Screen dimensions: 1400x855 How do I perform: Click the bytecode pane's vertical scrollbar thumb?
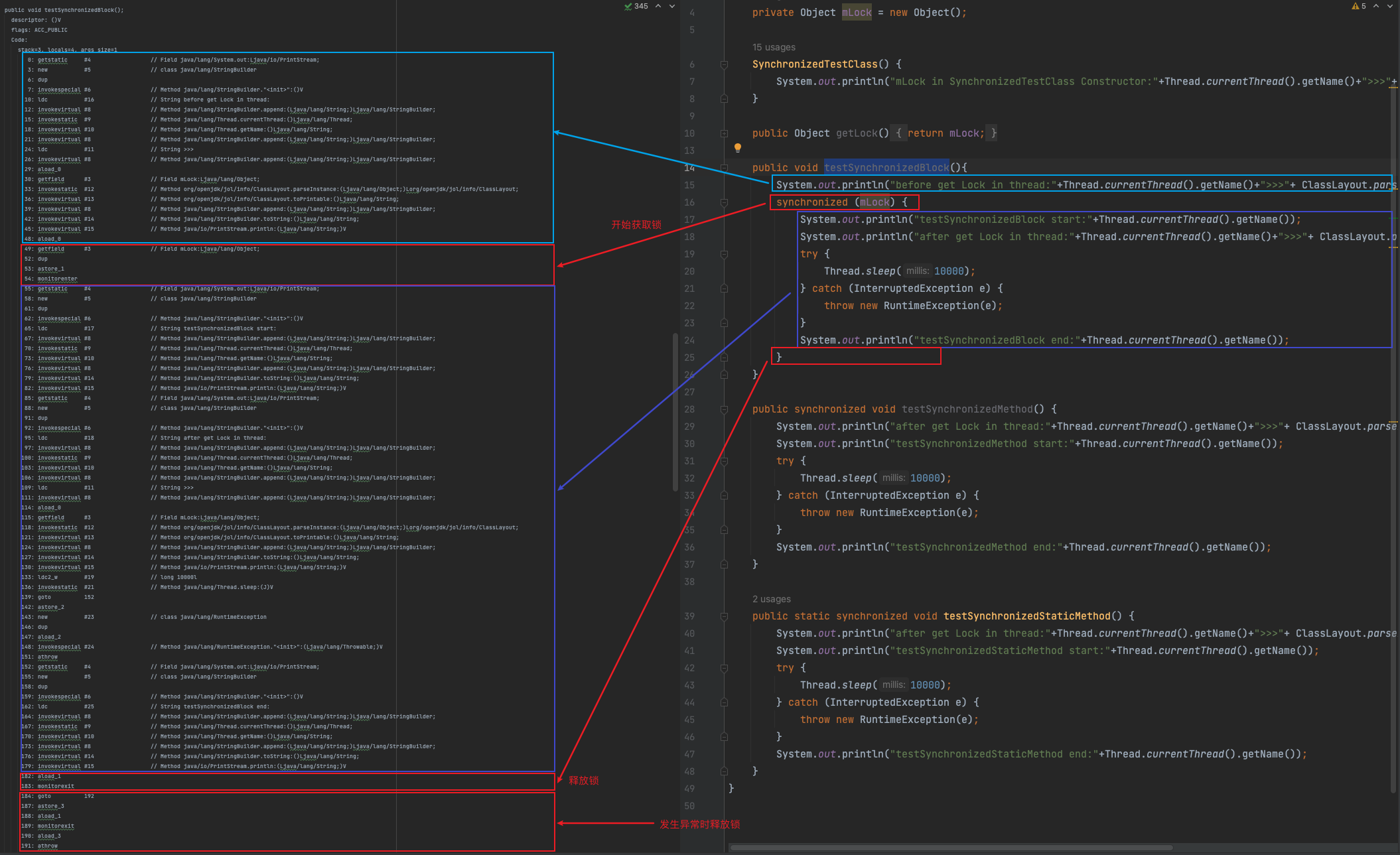click(675, 412)
